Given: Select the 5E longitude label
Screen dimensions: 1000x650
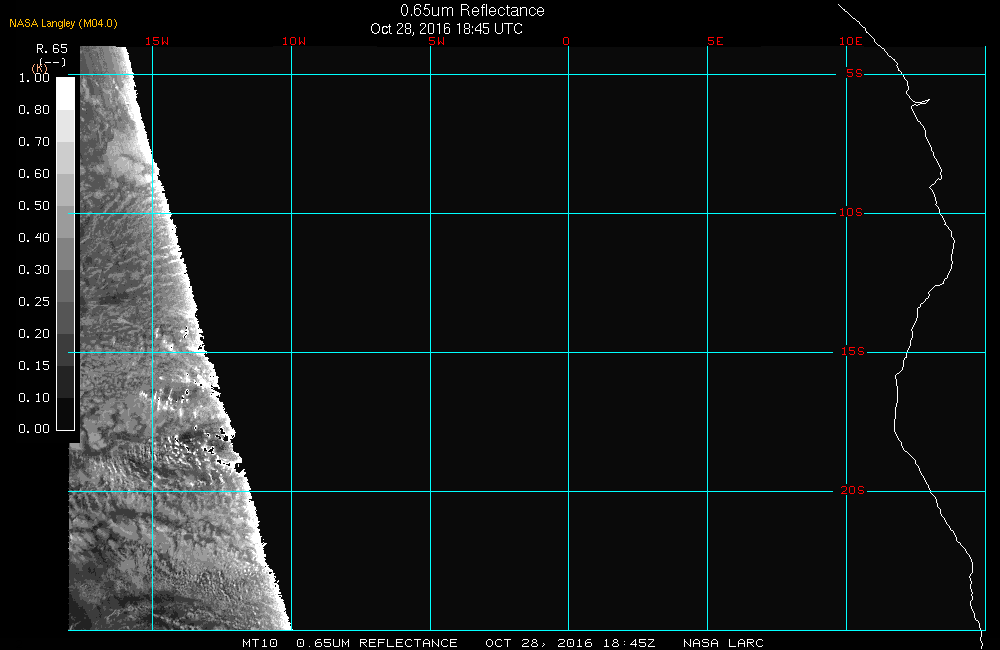Looking at the screenshot, I should 714,42.
